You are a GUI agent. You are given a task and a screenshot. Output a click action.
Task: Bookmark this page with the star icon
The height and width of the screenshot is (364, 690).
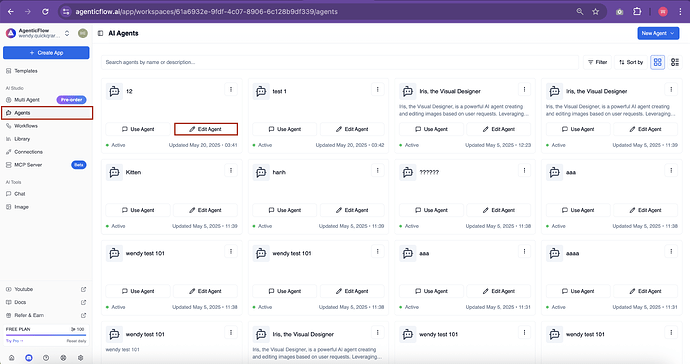[595, 12]
